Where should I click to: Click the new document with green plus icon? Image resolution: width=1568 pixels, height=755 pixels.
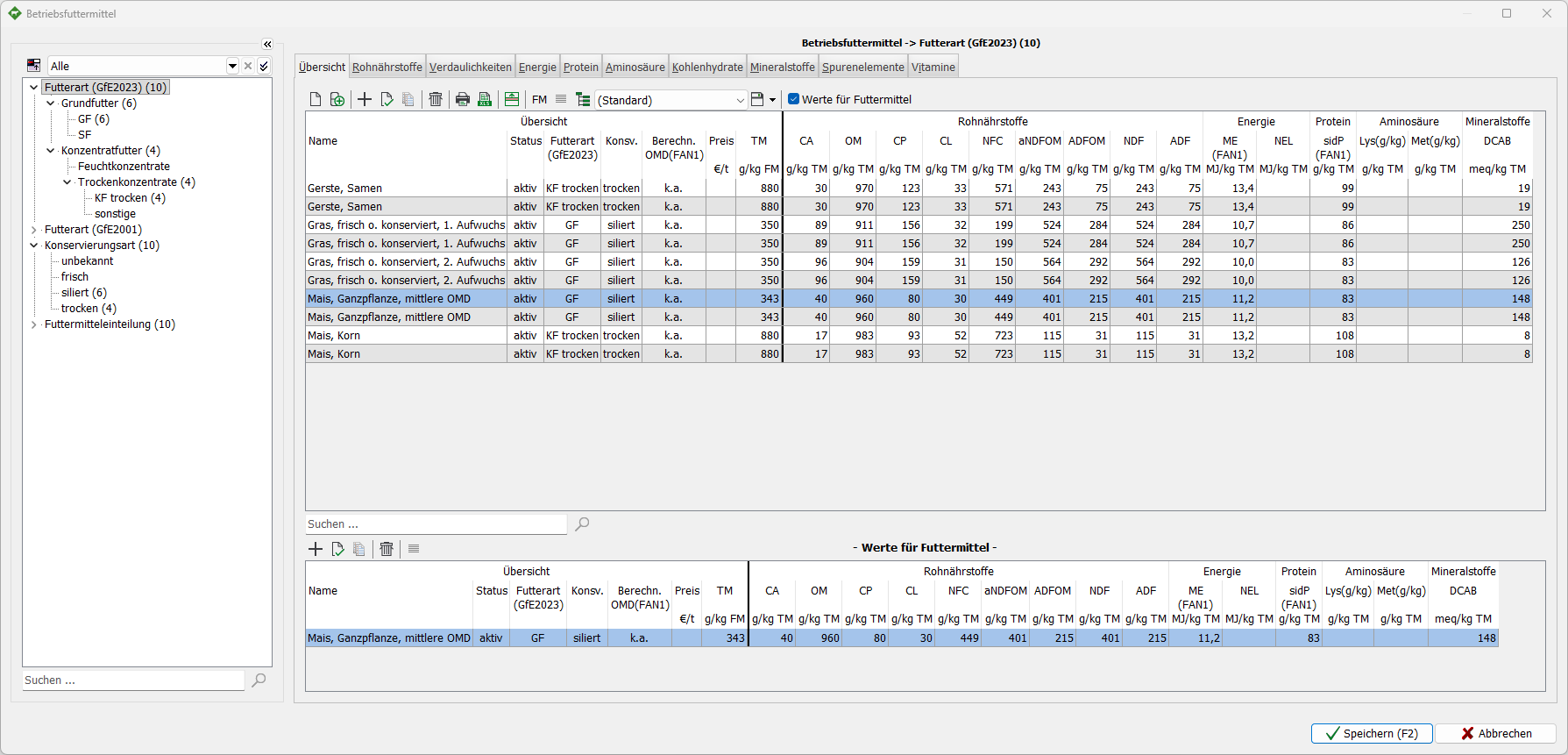[x=337, y=100]
